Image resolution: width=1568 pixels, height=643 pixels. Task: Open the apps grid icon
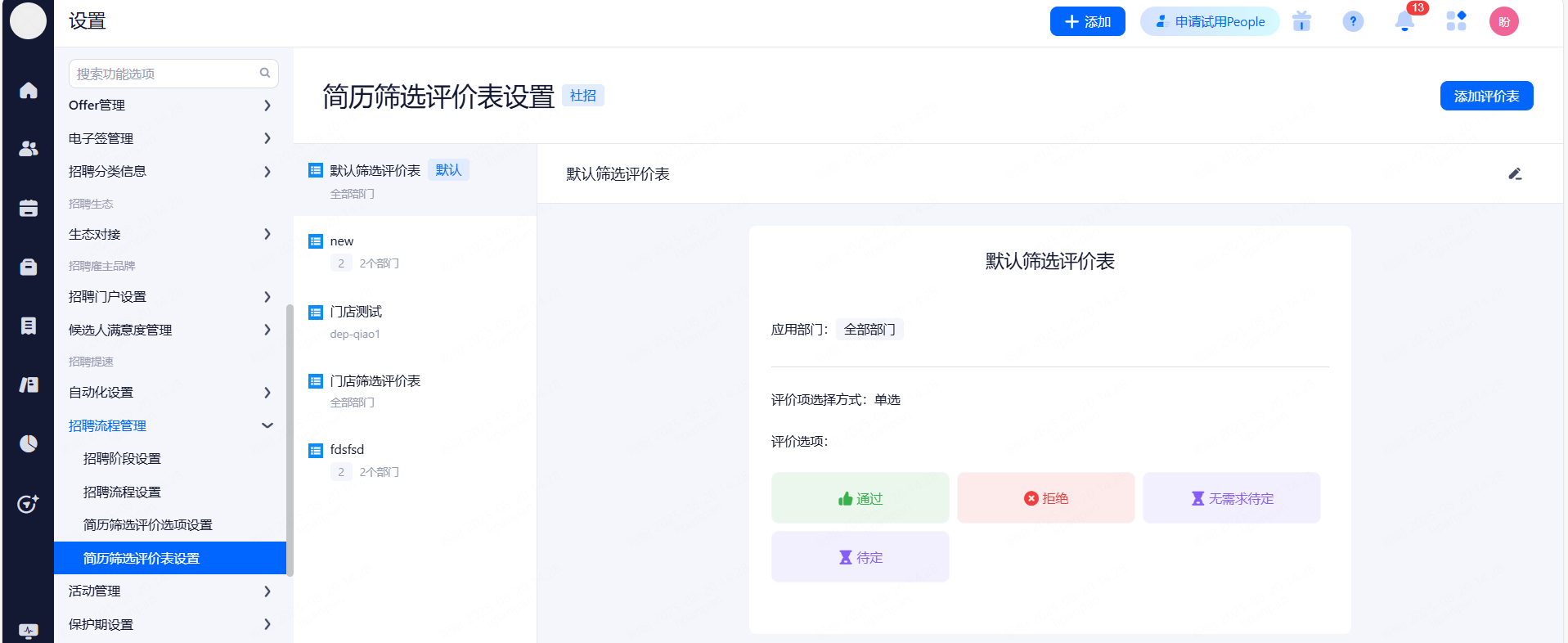click(1456, 22)
